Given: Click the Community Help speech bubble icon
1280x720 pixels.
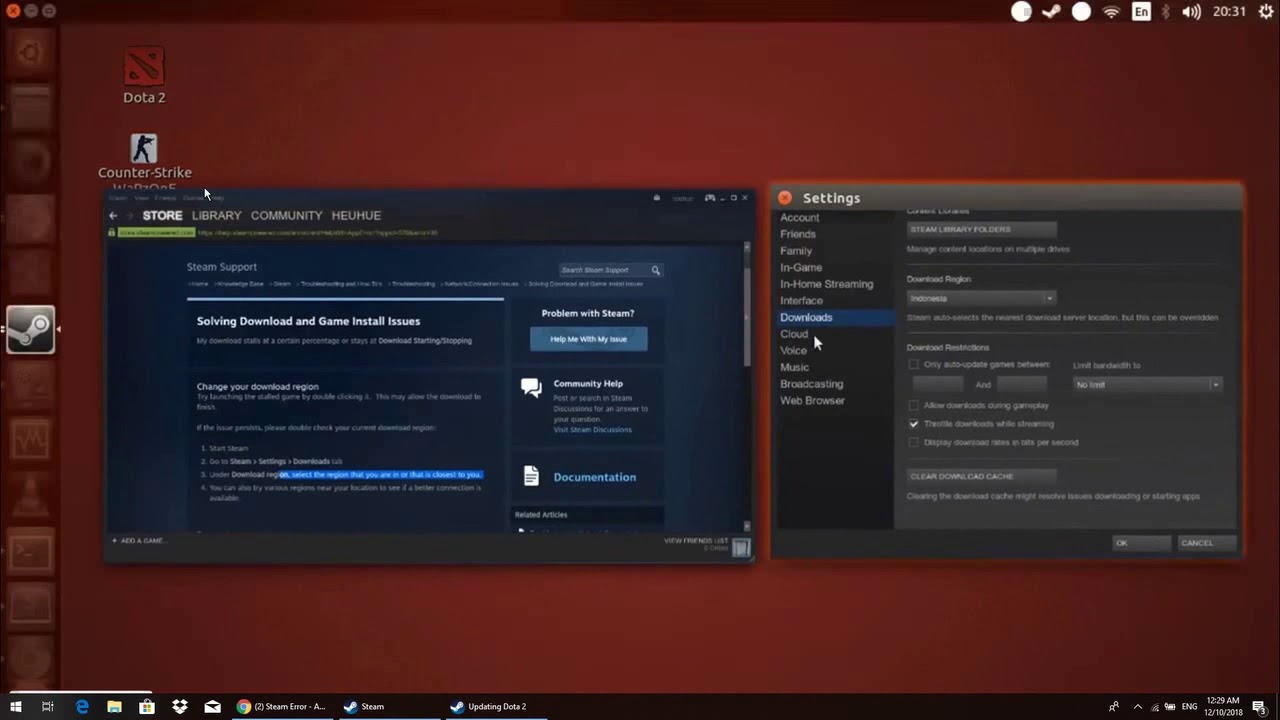Looking at the screenshot, I should coord(531,388).
